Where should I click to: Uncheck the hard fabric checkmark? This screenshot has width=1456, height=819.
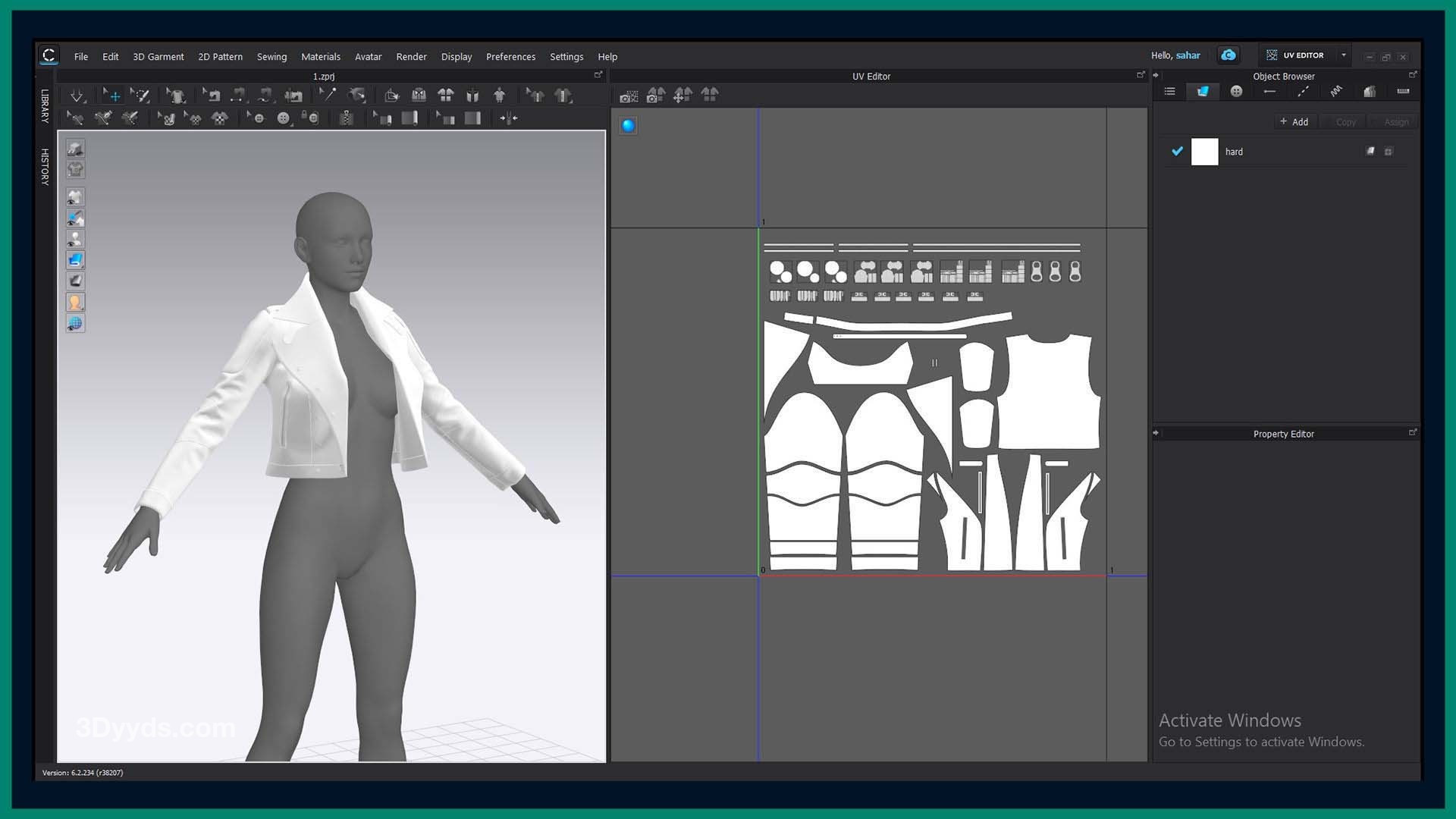click(x=1177, y=152)
